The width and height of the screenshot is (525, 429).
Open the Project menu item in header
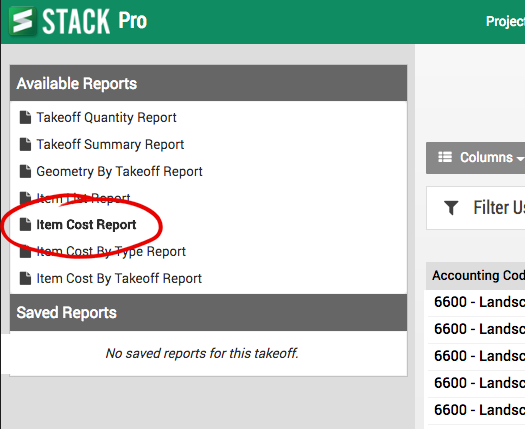click(505, 21)
